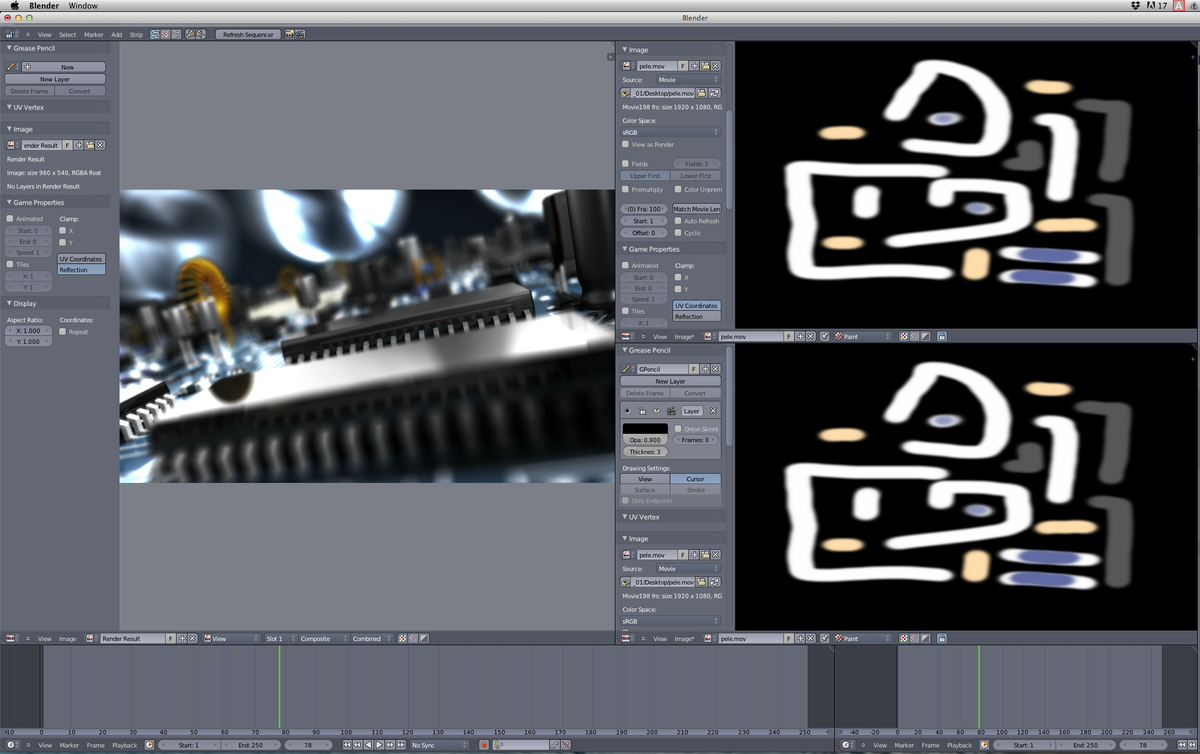This screenshot has height=754, width=1200.
Task: Unlink the pele.mov image datablock
Action: (716, 66)
